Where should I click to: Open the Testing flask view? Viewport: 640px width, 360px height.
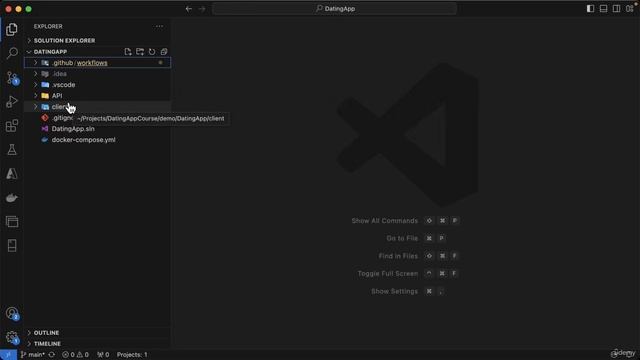pyautogui.click(x=12, y=150)
